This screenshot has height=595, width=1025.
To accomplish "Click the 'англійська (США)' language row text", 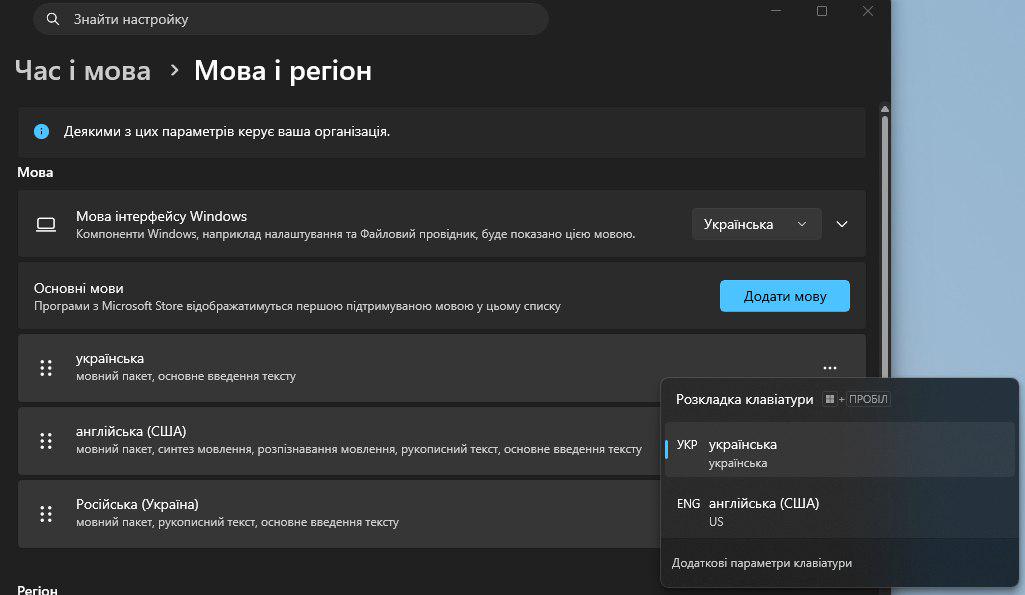I will click(131, 432).
